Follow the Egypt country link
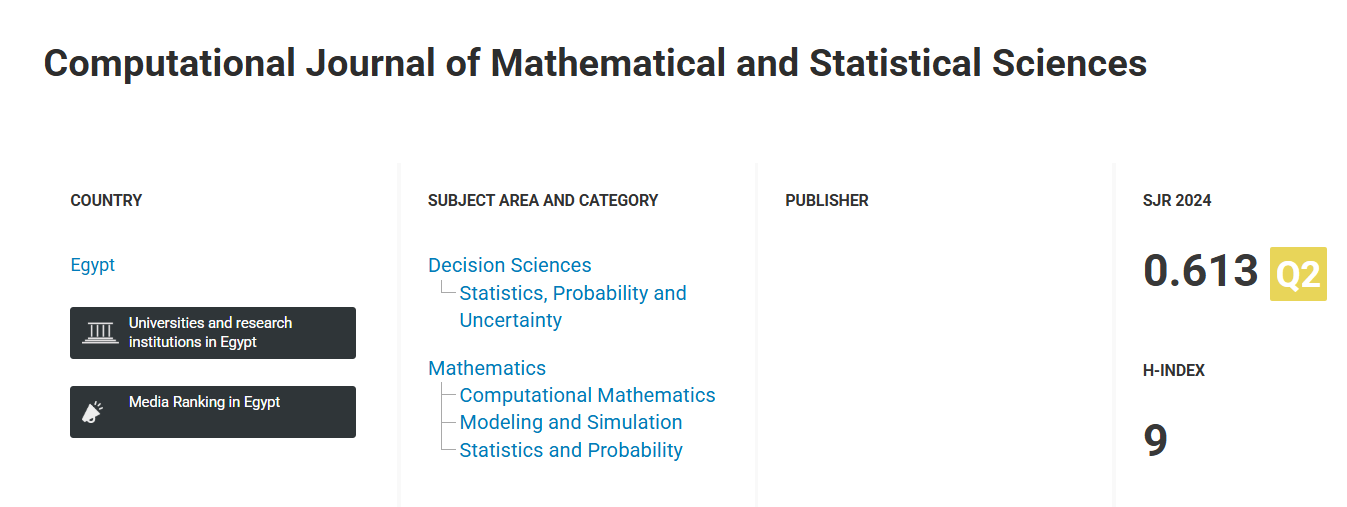Viewport: 1347px width, 507px height. click(93, 265)
